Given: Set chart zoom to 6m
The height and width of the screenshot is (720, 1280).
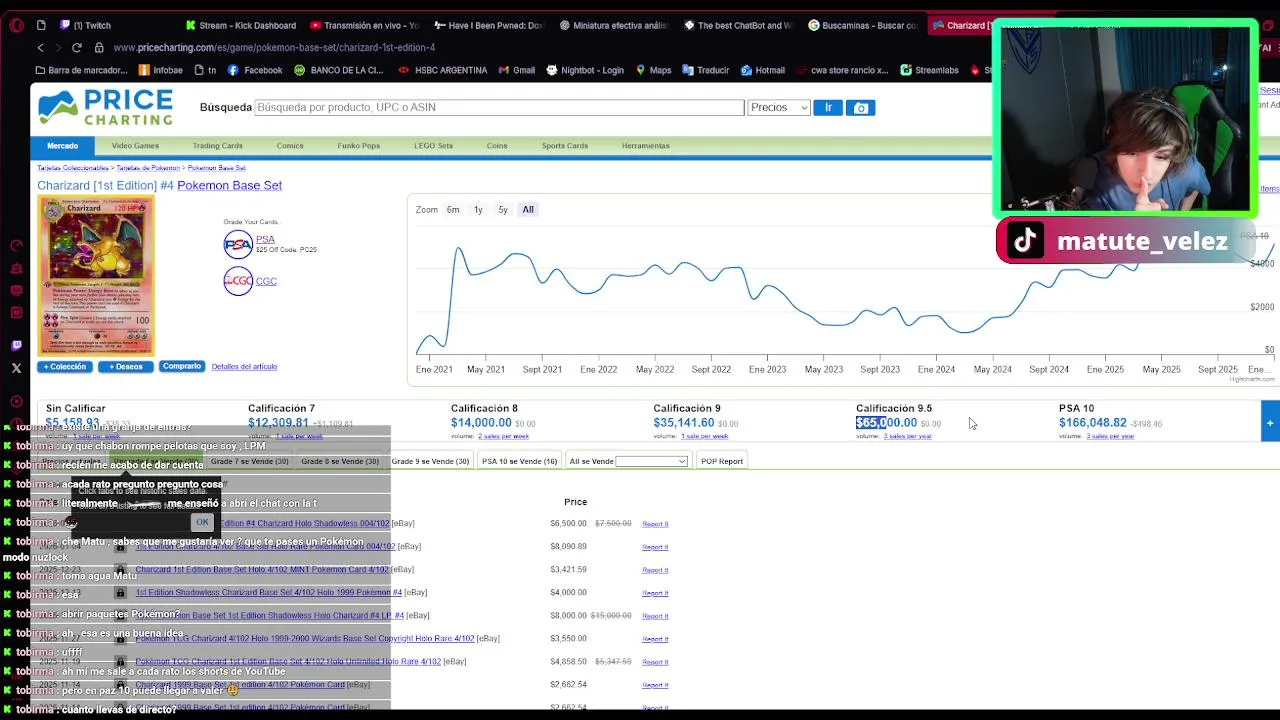Looking at the screenshot, I should point(453,210).
